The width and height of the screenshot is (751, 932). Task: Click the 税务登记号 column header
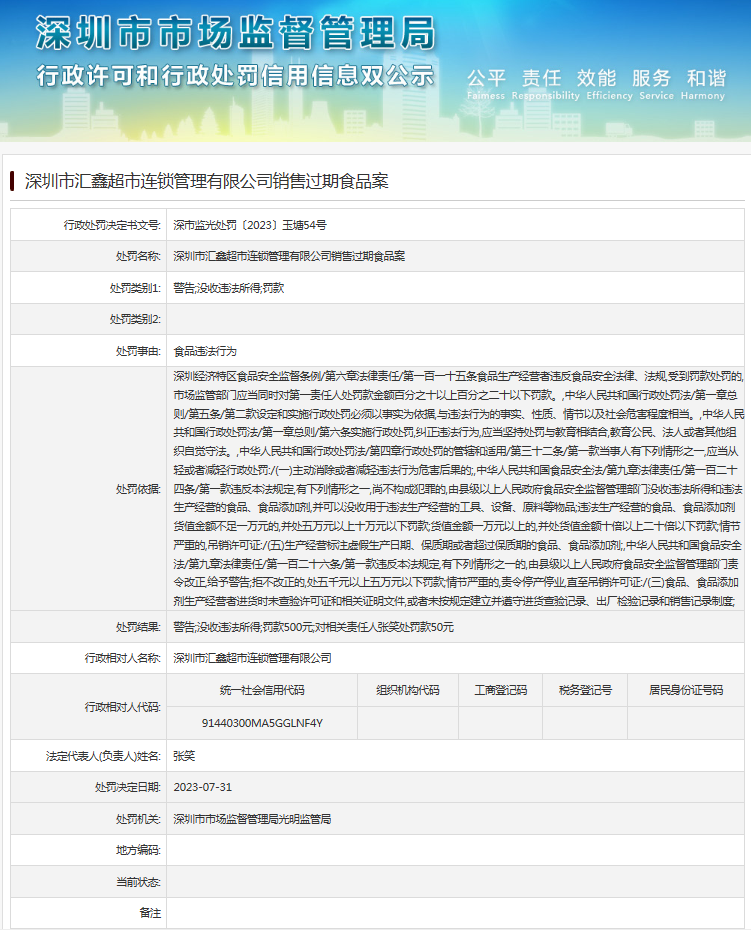coord(585,690)
